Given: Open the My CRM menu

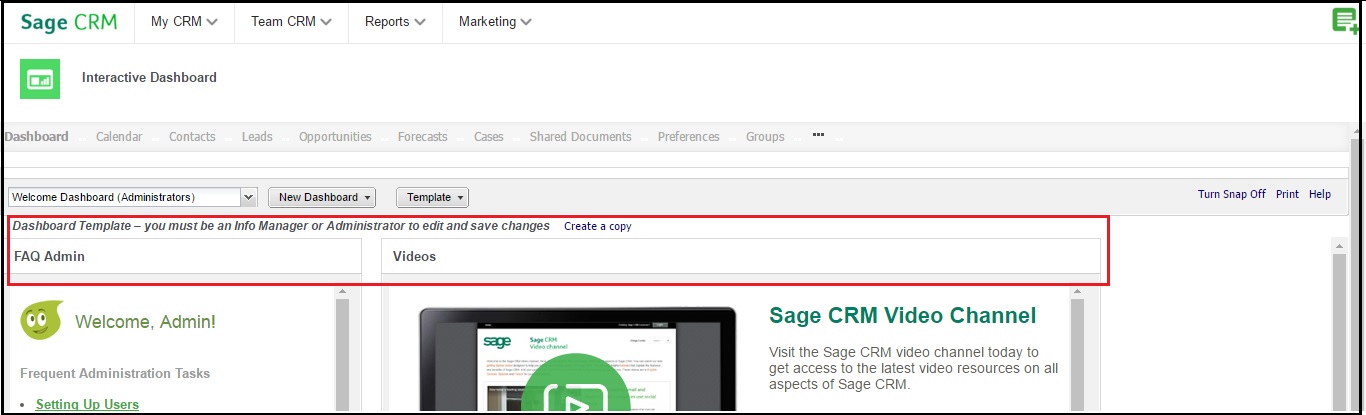Looking at the screenshot, I should point(184,22).
